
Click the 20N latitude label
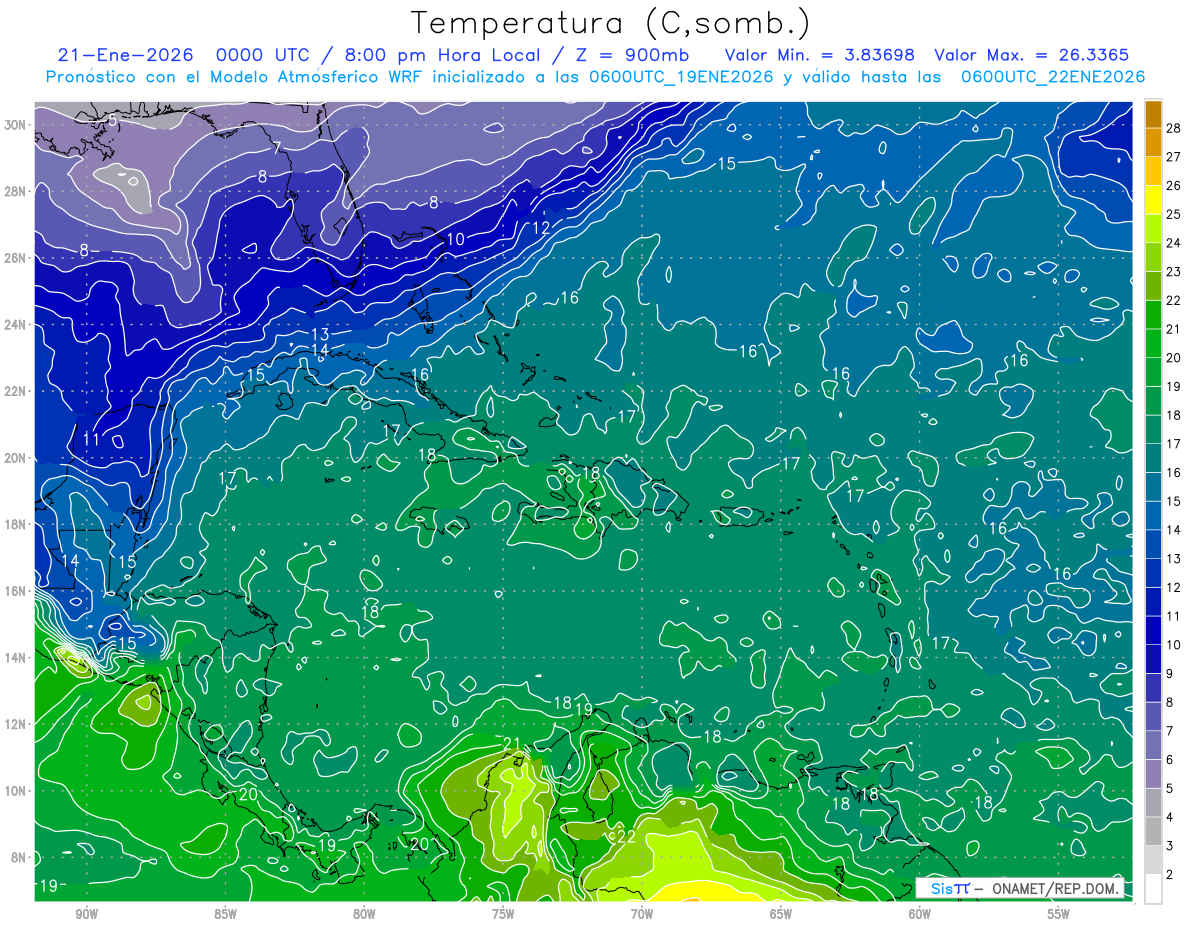tap(16, 458)
